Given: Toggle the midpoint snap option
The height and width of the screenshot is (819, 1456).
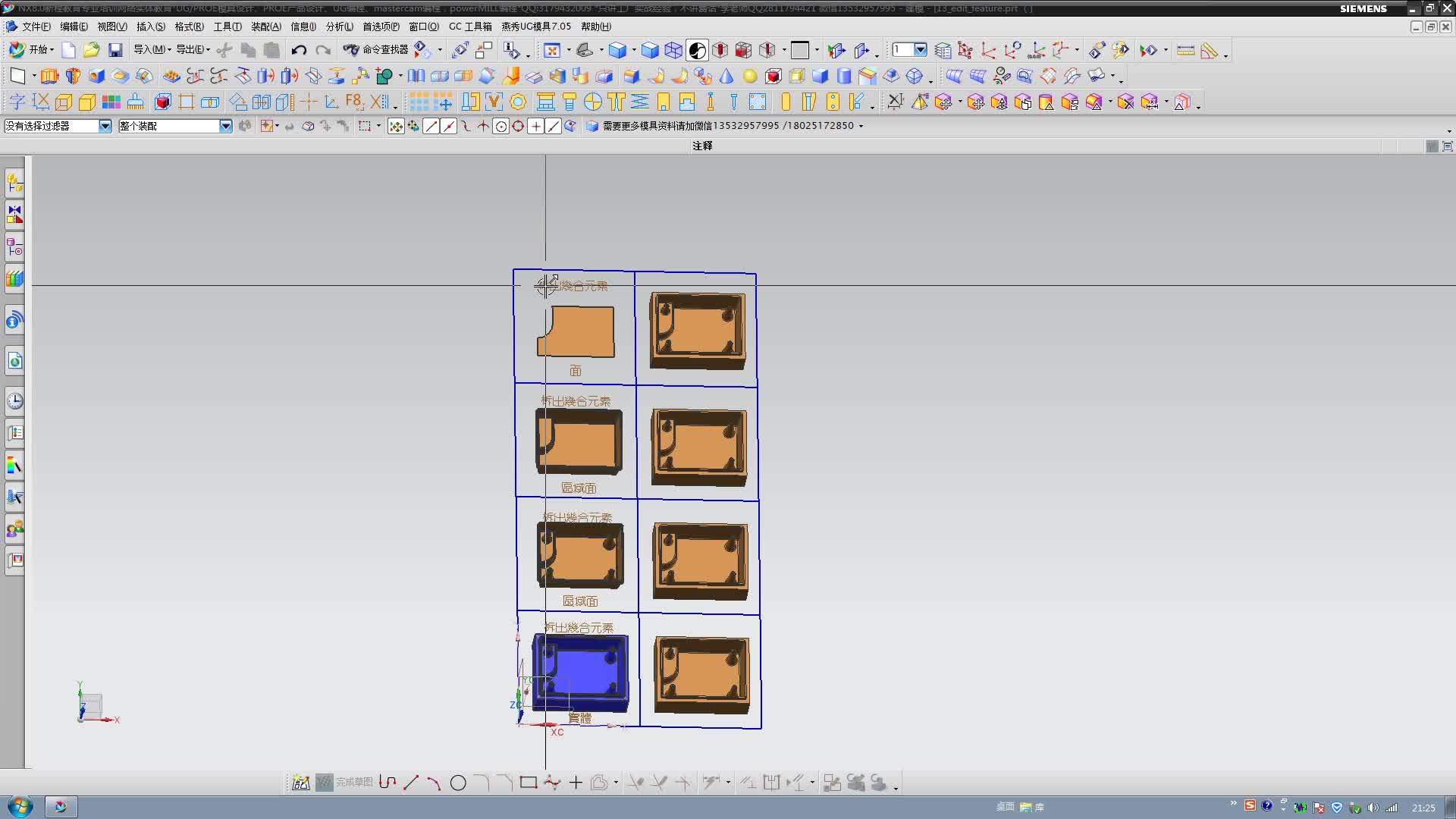Looking at the screenshot, I should (448, 127).
